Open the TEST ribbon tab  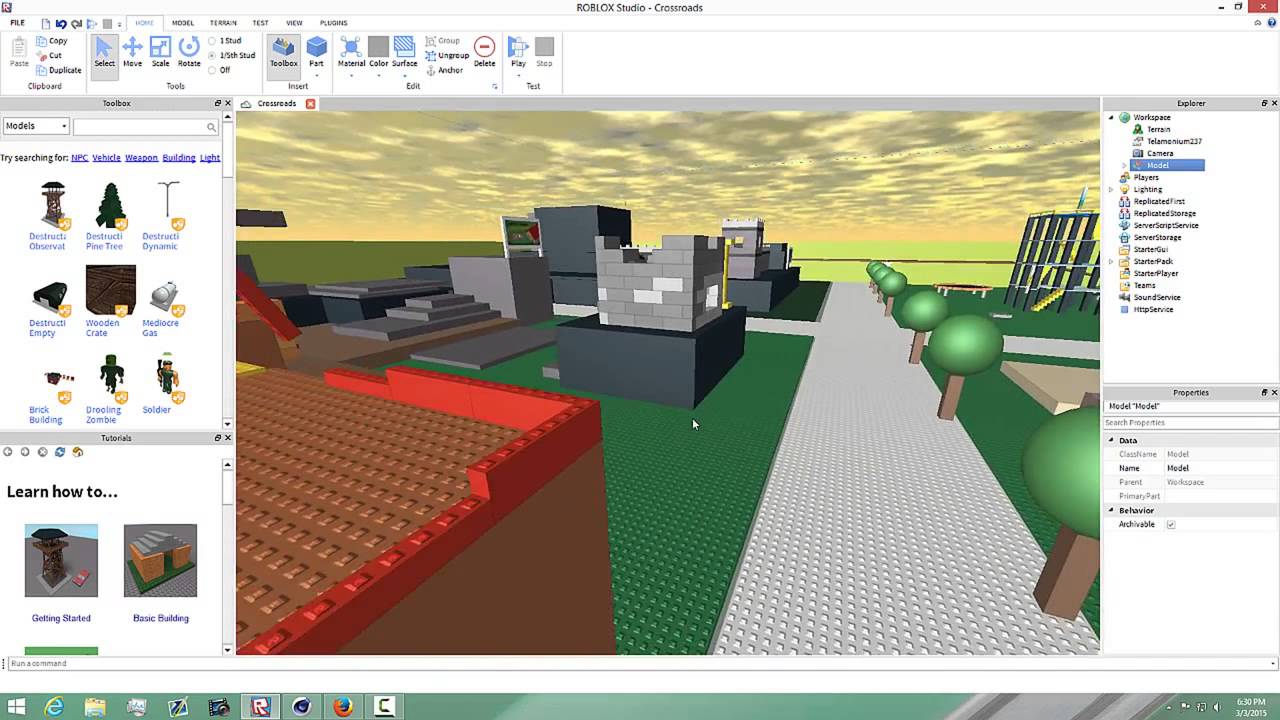[260, 22]
